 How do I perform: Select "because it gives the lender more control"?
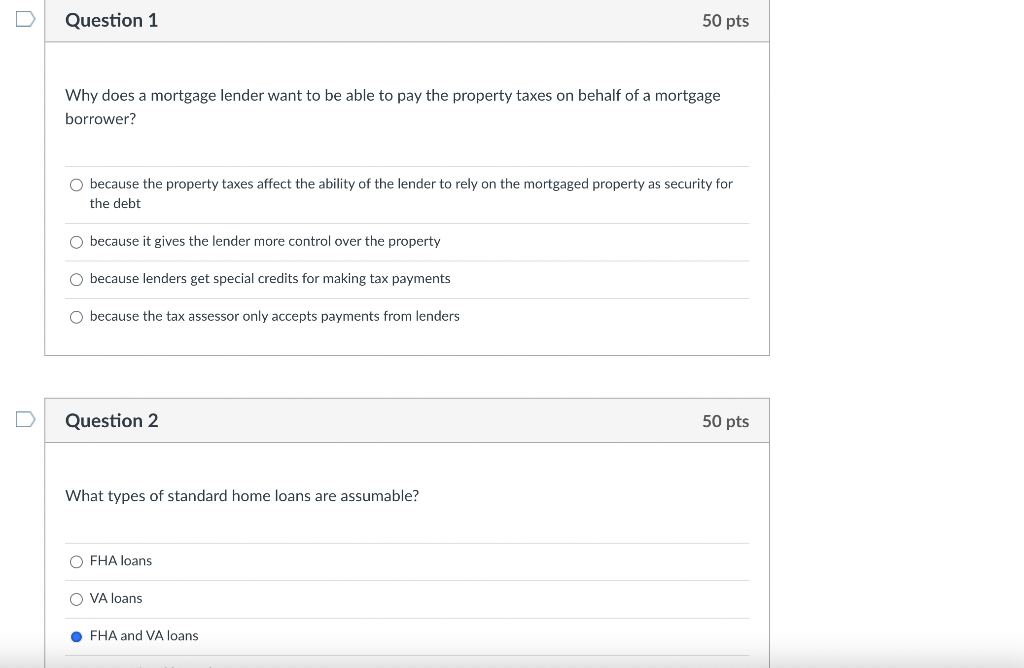(76, 242)
